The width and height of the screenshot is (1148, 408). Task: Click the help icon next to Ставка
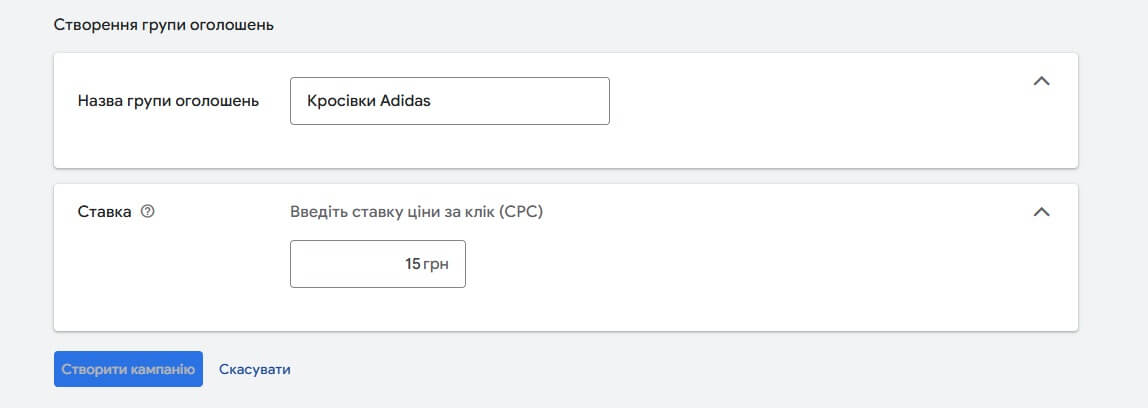click(x=148, y=212)
